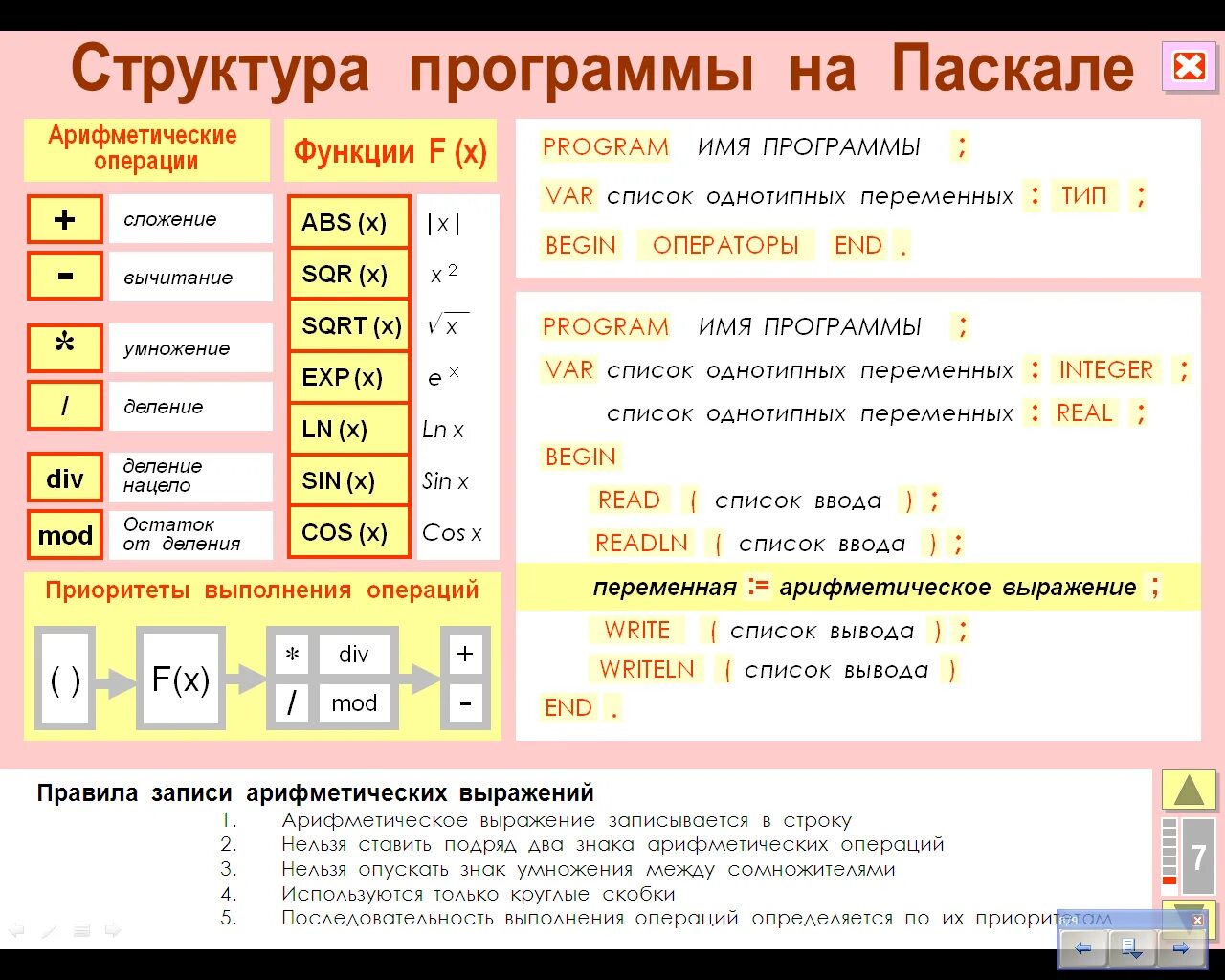The image size is (1225, 980).
Task: Click the BEGIN keyword block
Action: [579, 245]
